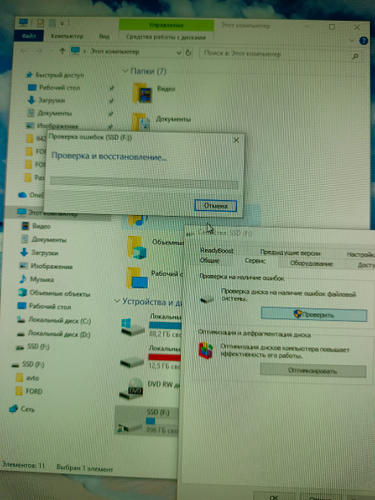Click the refresh address bar icon
This screenshot has width=375, height=500.
tap(189, 53)
